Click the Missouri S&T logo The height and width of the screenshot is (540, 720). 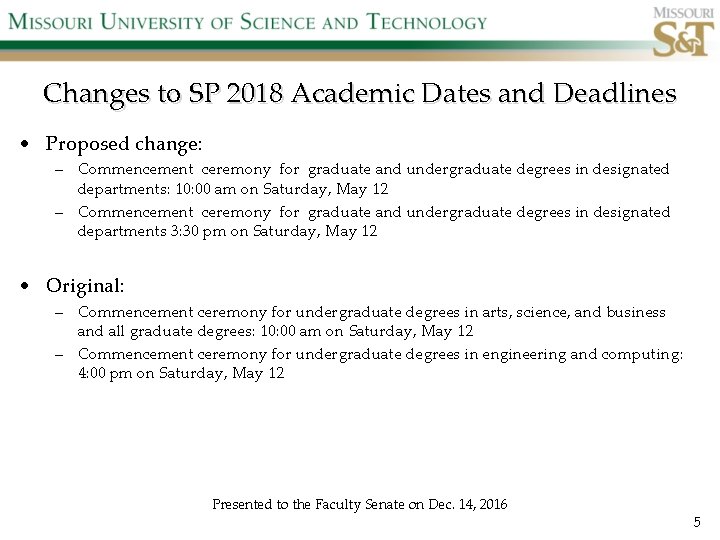coord(682,32)
